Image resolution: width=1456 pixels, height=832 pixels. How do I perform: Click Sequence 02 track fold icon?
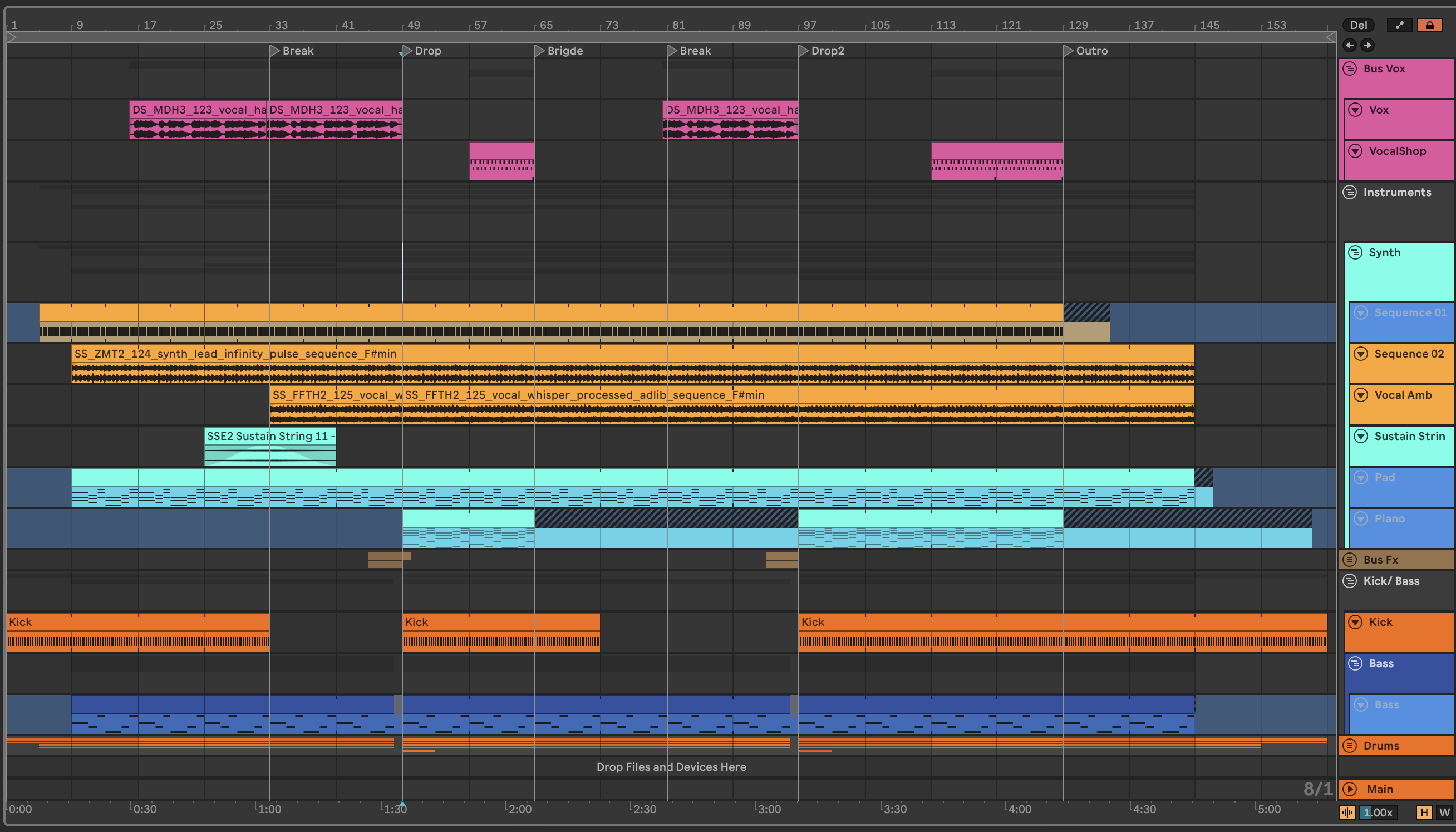[x=1361, y=354]
